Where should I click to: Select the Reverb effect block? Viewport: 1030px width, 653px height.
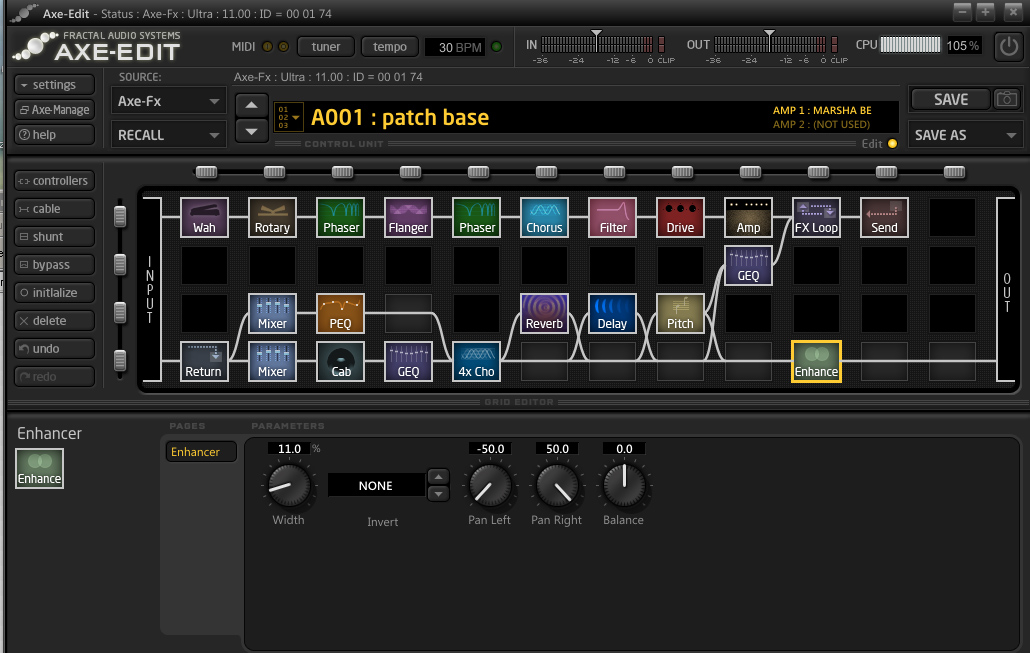544,312
